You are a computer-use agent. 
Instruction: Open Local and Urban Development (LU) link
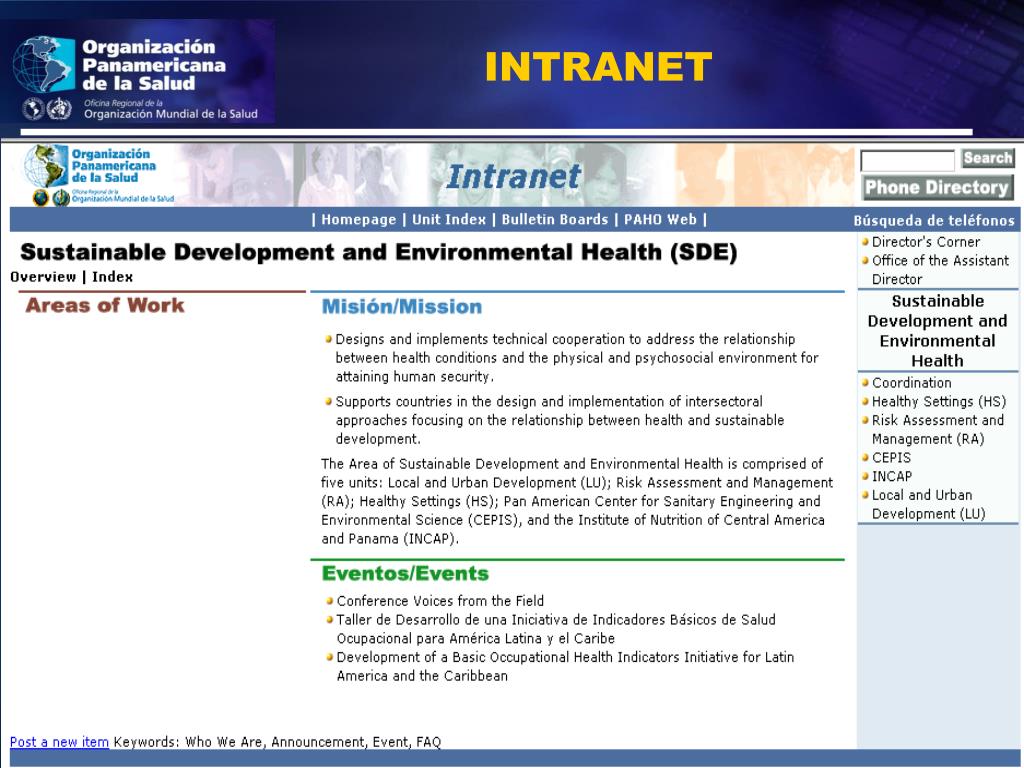point(929,504)
